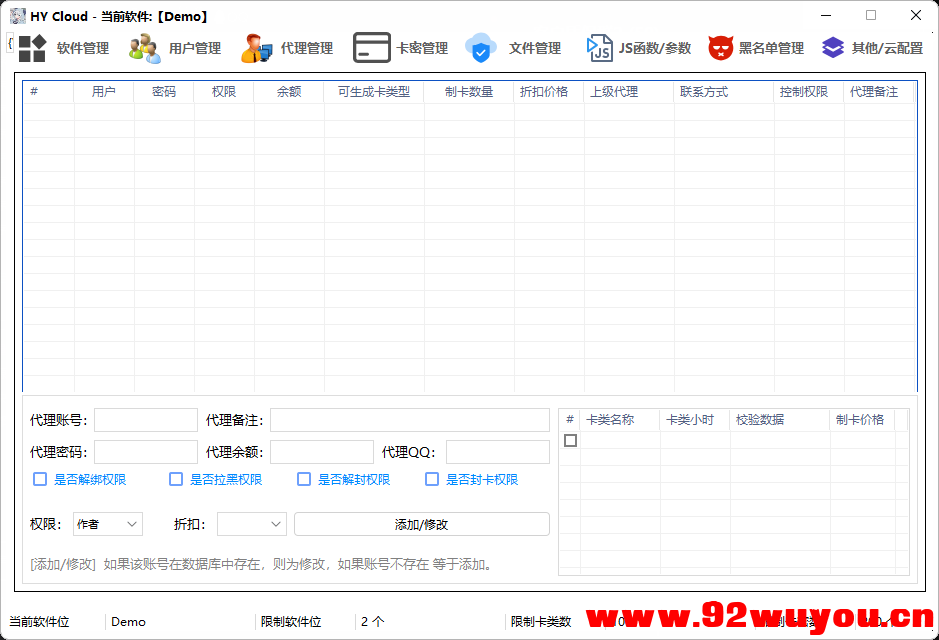
Task: Check the 是否解封权限 option
Action: click(304, 479)
